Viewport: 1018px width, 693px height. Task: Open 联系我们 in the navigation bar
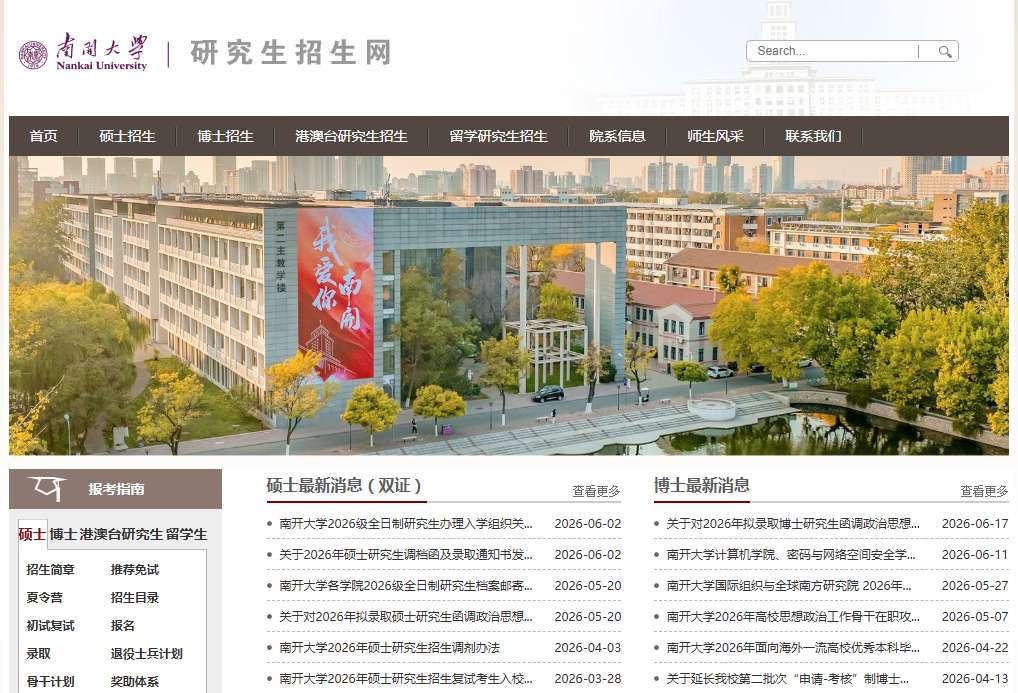point(813,136)
